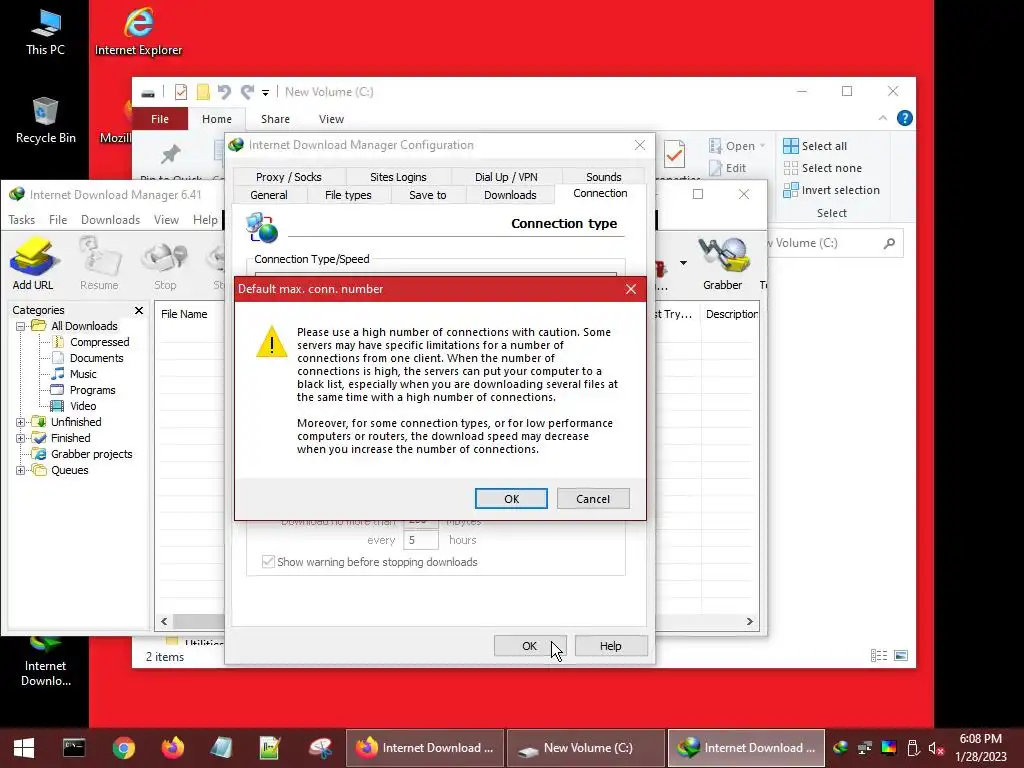The width and height of the screenshot is (1024, 768).
Task: Open the Sounds tab
Action: click(x=603, y=177)
